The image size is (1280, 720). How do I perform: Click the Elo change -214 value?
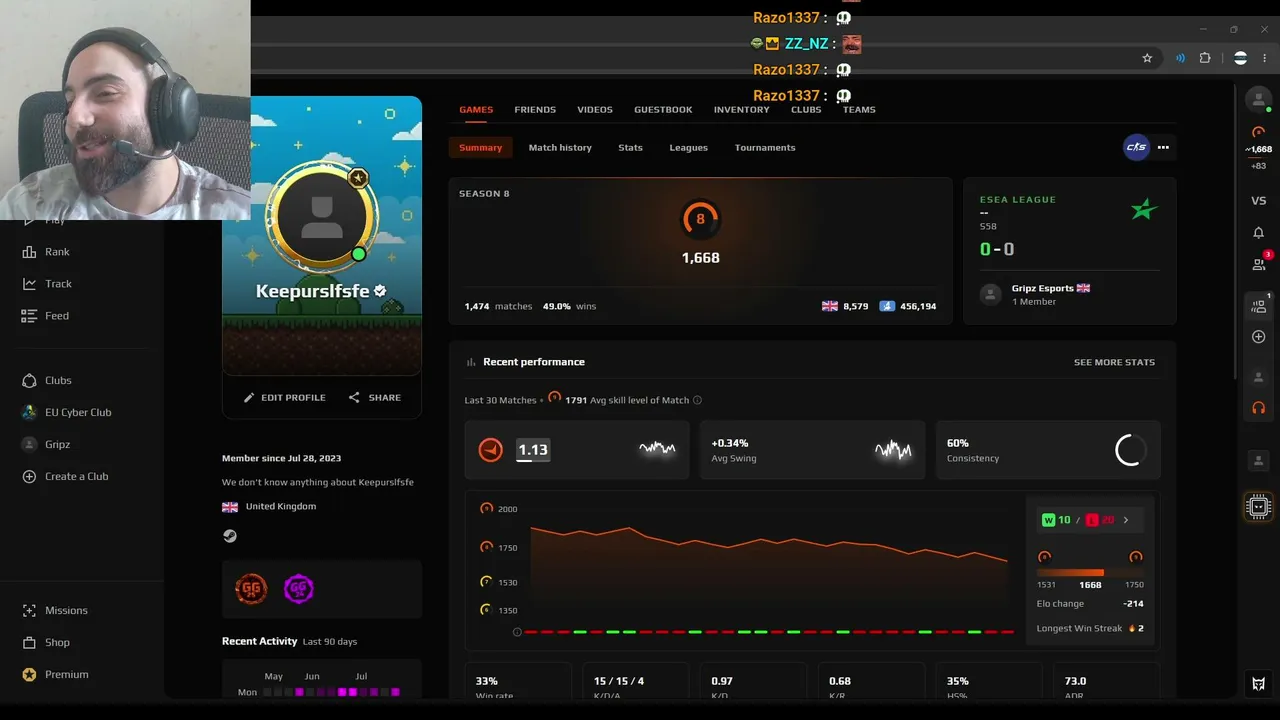(1133, 604)
